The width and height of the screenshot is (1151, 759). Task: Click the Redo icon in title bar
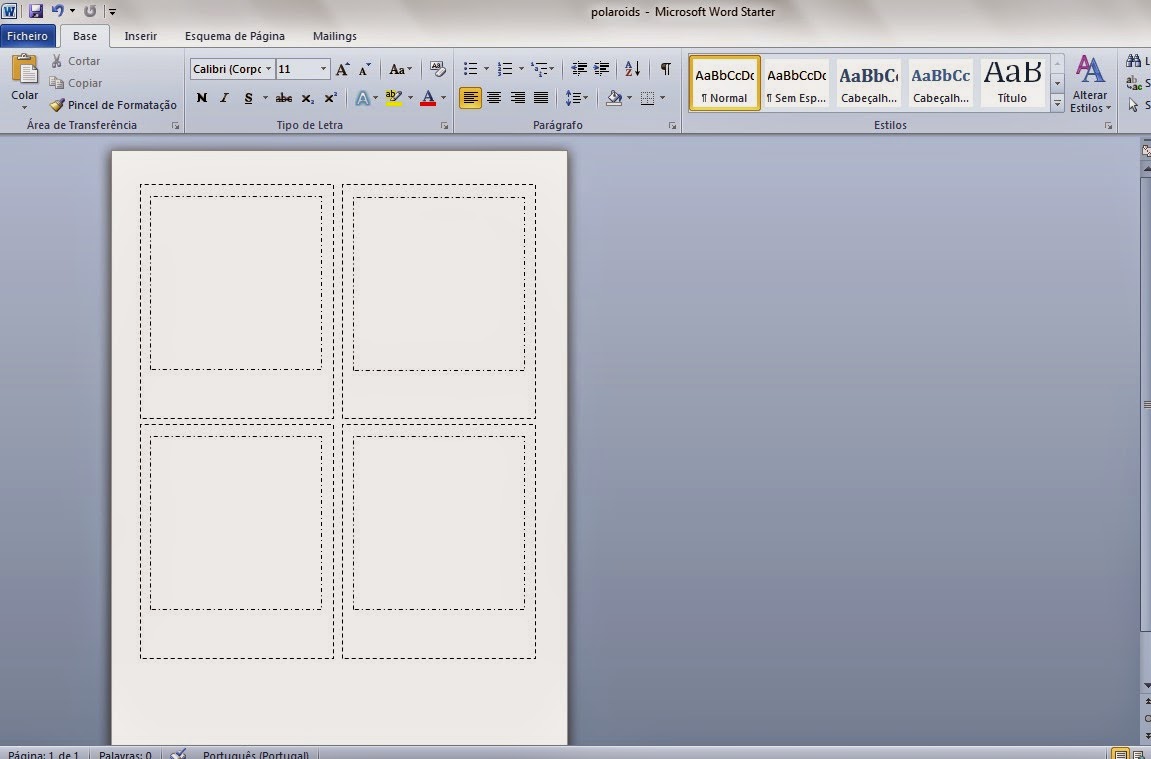click(90, 11)
